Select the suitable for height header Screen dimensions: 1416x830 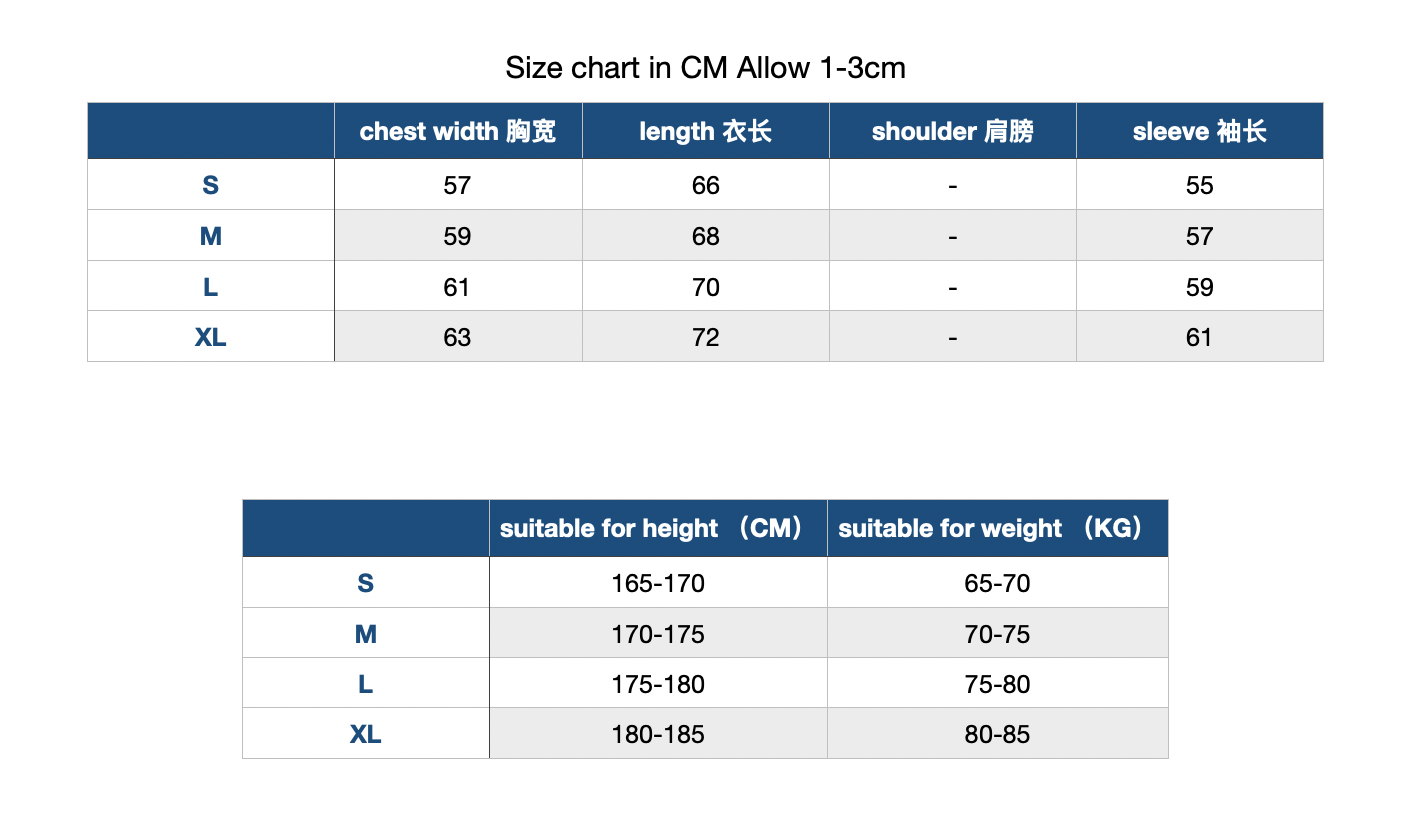[658, 528]
